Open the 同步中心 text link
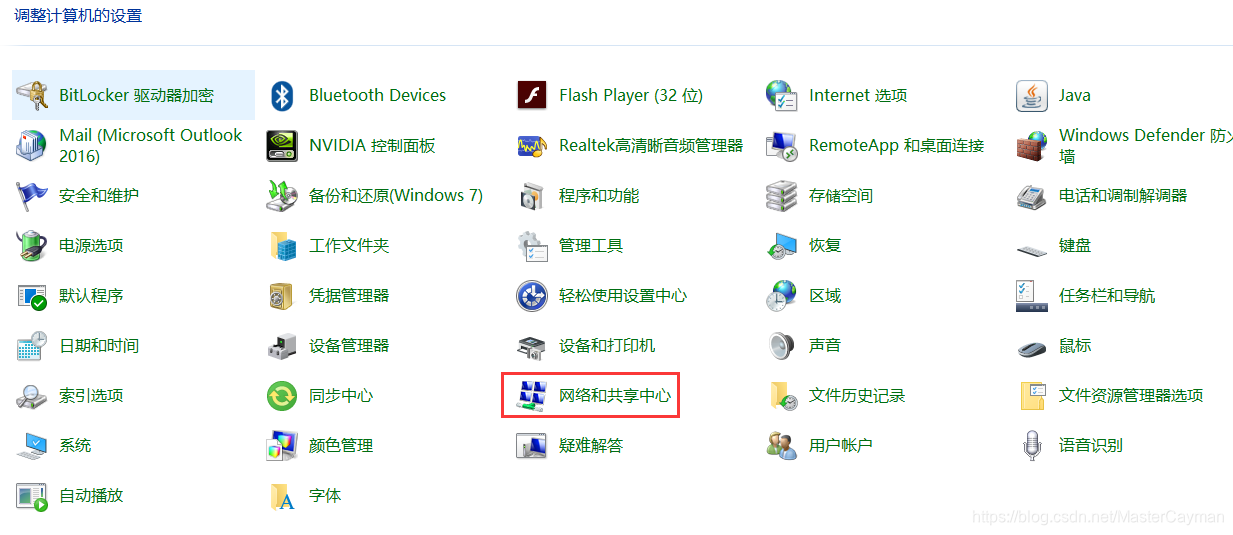This screenshot has height=535, width=1233. 341,396
